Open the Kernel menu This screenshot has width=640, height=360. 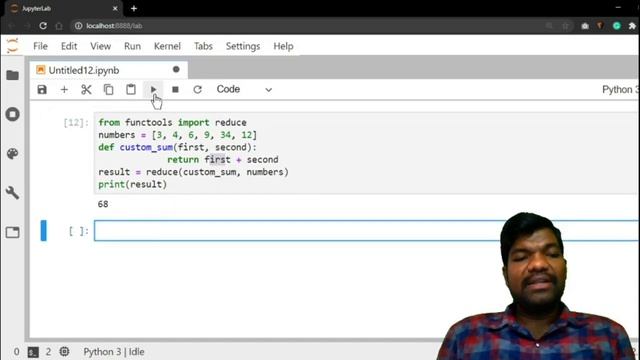click(167, 46)
